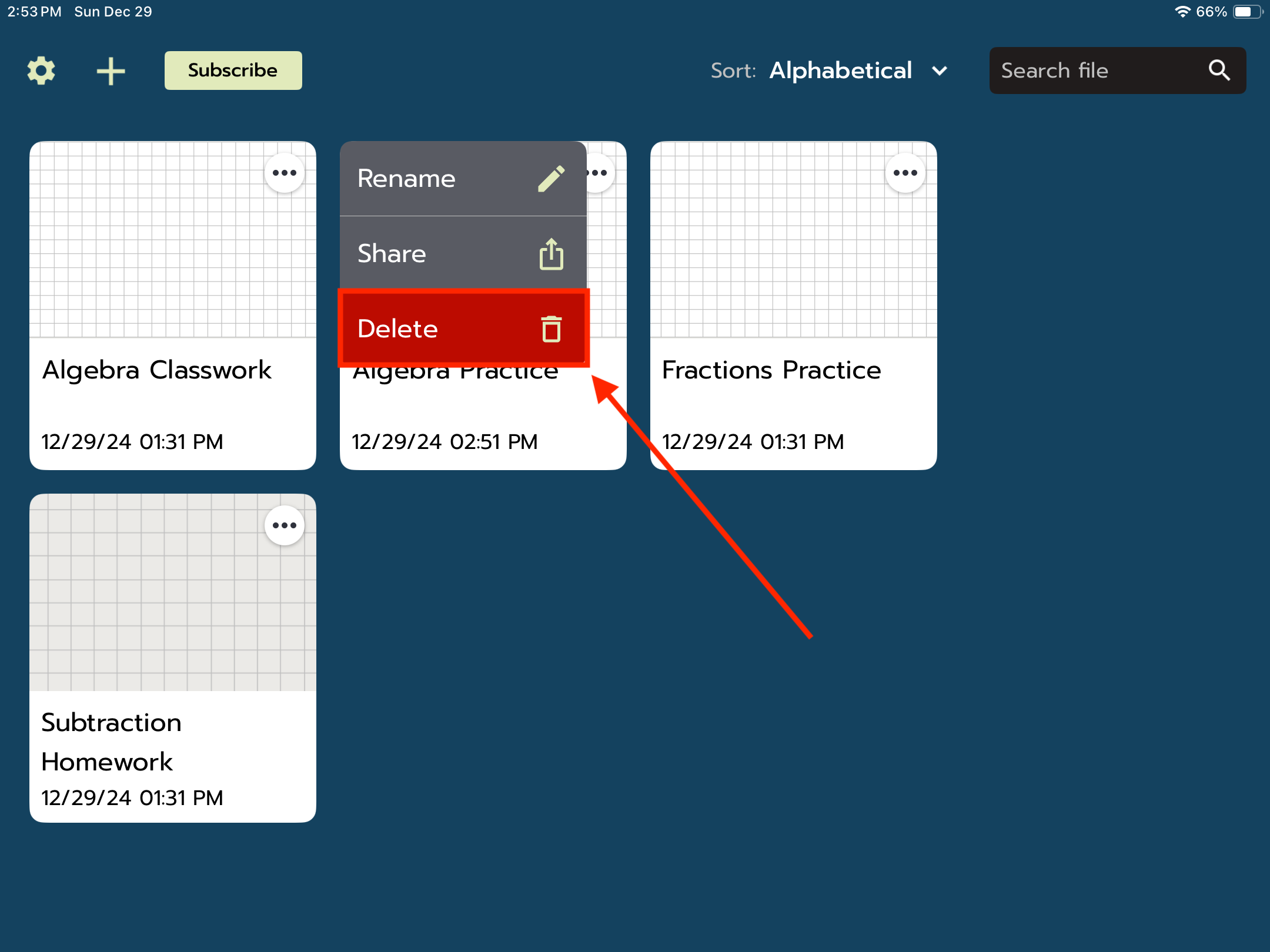Click the magnifying glass search icon
This screenshot has height=952, width=1270.
click(x=1219, y=71)
